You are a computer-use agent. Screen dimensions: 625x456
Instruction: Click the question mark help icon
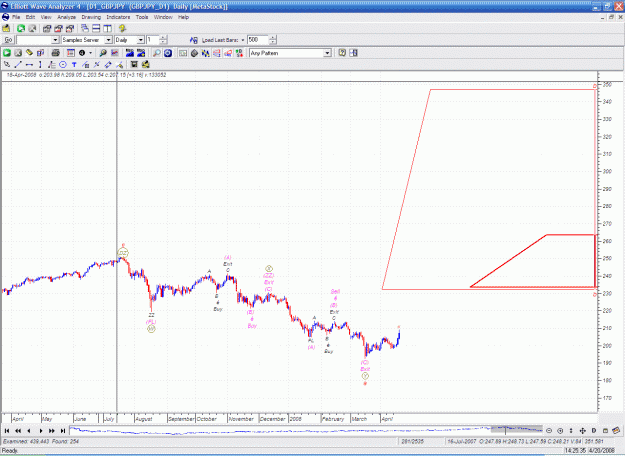[342, 53]
